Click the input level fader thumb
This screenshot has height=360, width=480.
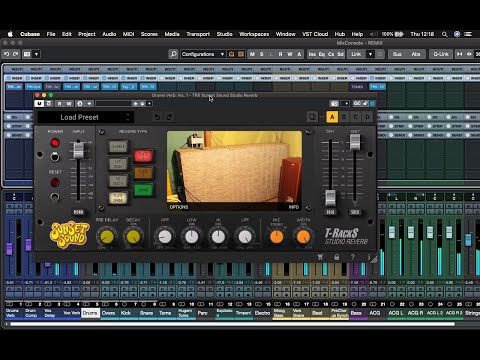pyautogui.click(x=78, y=150)
